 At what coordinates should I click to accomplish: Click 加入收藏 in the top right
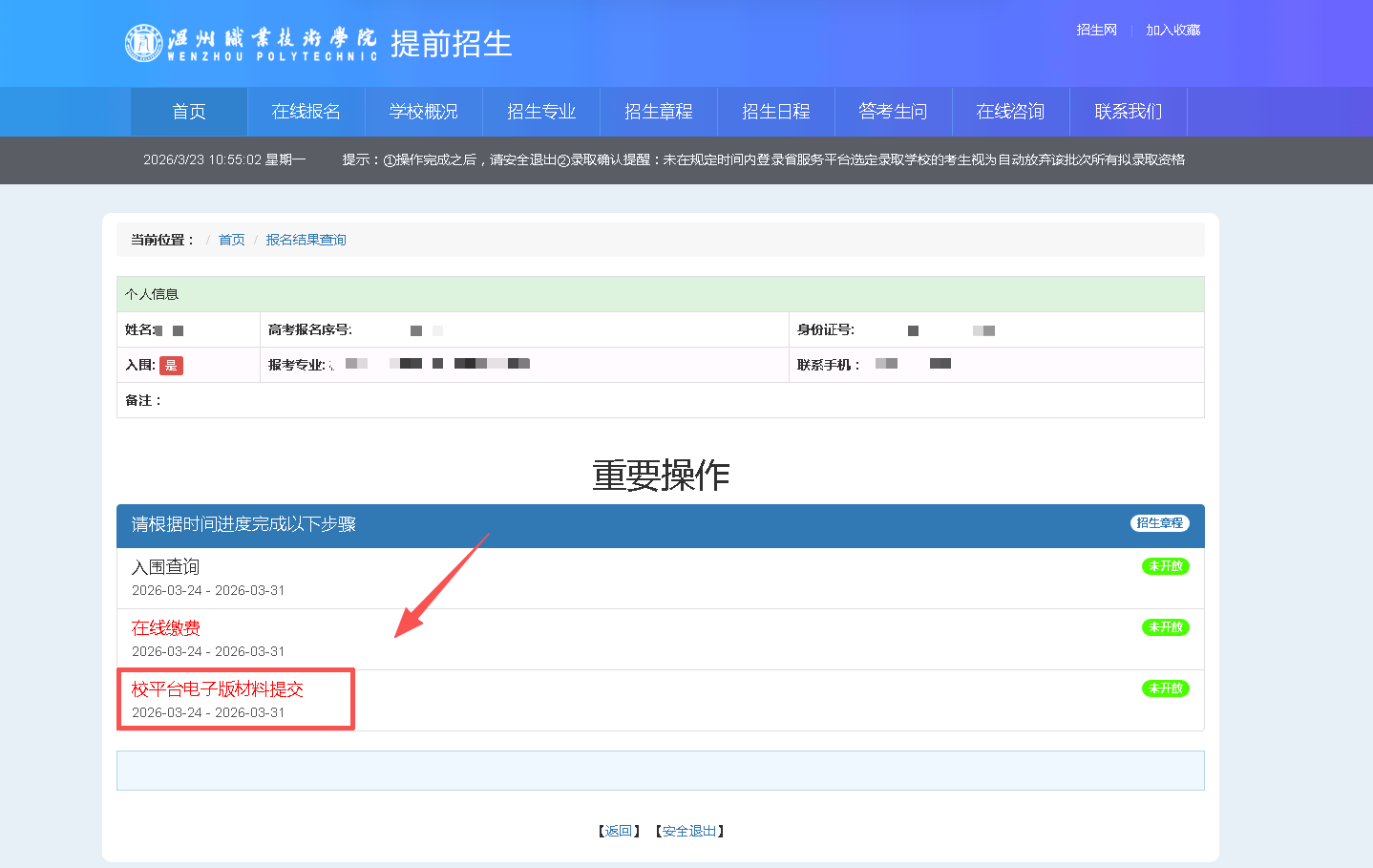click(x=1172, y=30)
